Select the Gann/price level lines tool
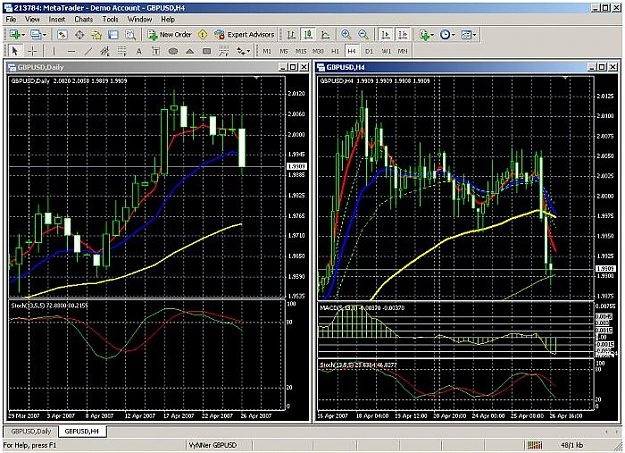Image resolution: width=625 pixels, height=453 pixels. tap(224, 51)
